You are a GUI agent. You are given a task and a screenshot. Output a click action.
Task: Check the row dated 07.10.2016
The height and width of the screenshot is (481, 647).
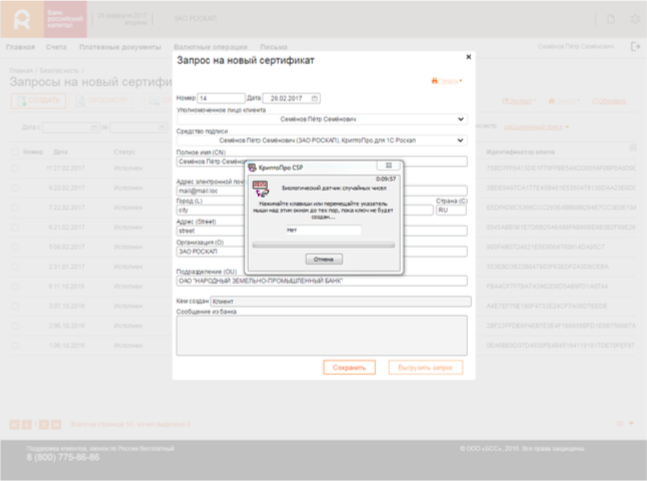click(15, 306)
